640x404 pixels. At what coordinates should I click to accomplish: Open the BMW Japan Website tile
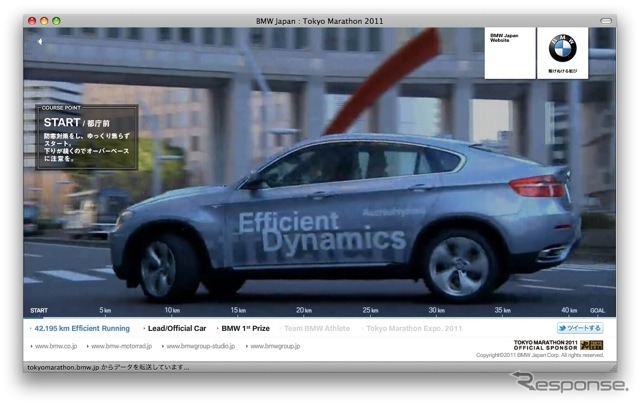(510, 53)
